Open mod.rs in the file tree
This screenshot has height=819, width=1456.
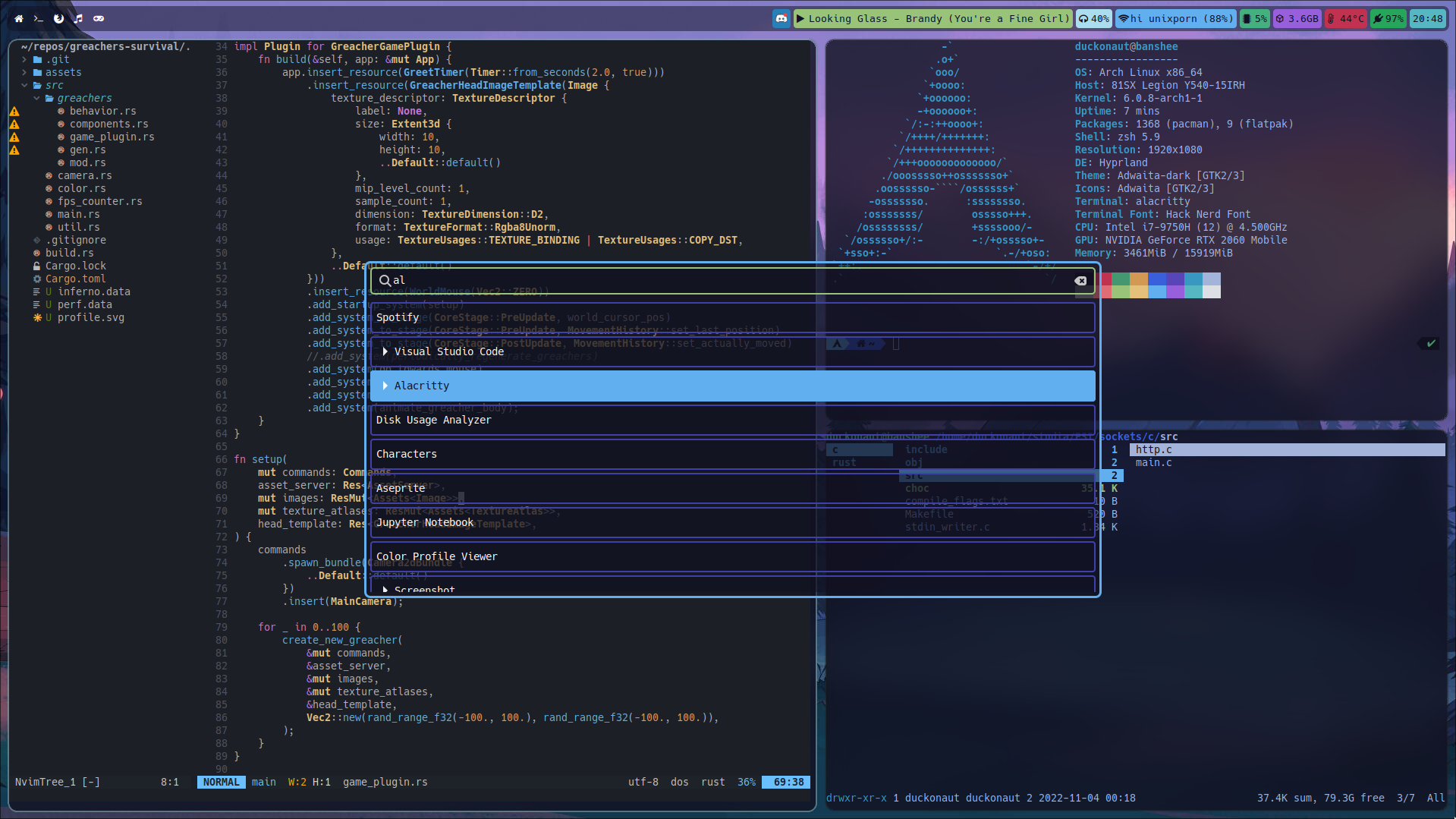click(x=88, y=162)
